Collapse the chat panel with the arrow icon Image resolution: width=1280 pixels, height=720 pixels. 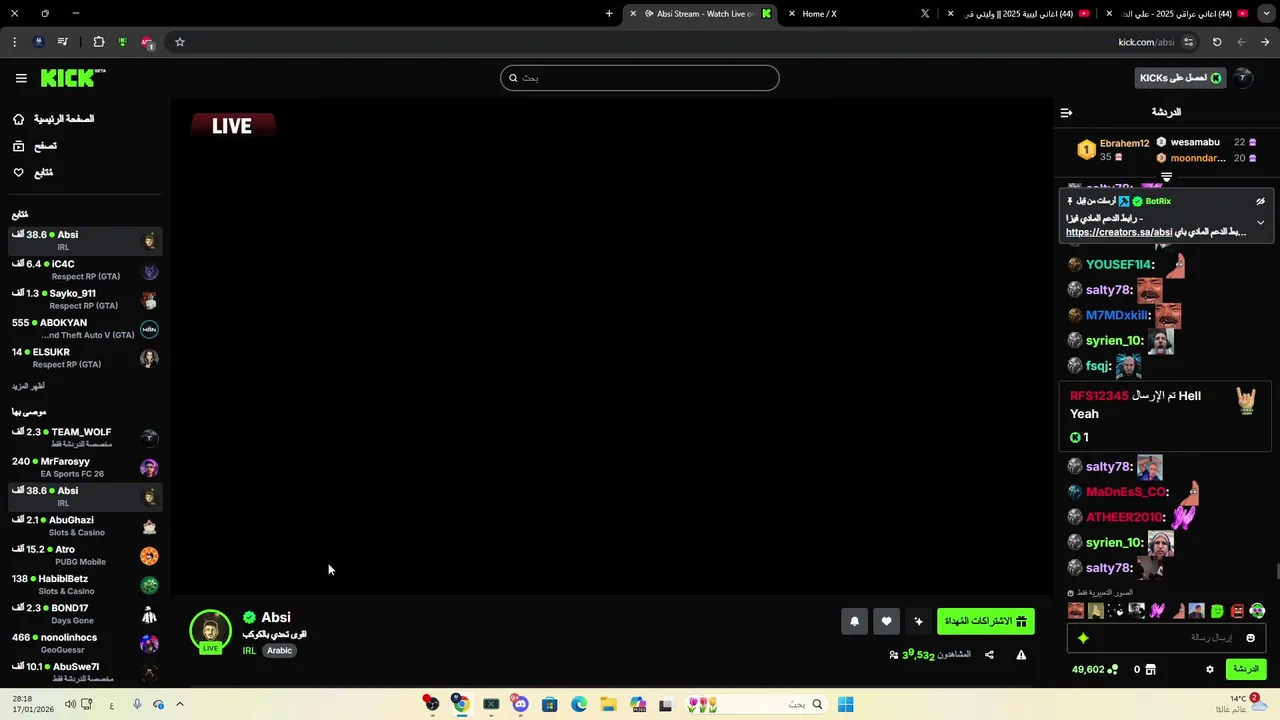click(1066, 112)
